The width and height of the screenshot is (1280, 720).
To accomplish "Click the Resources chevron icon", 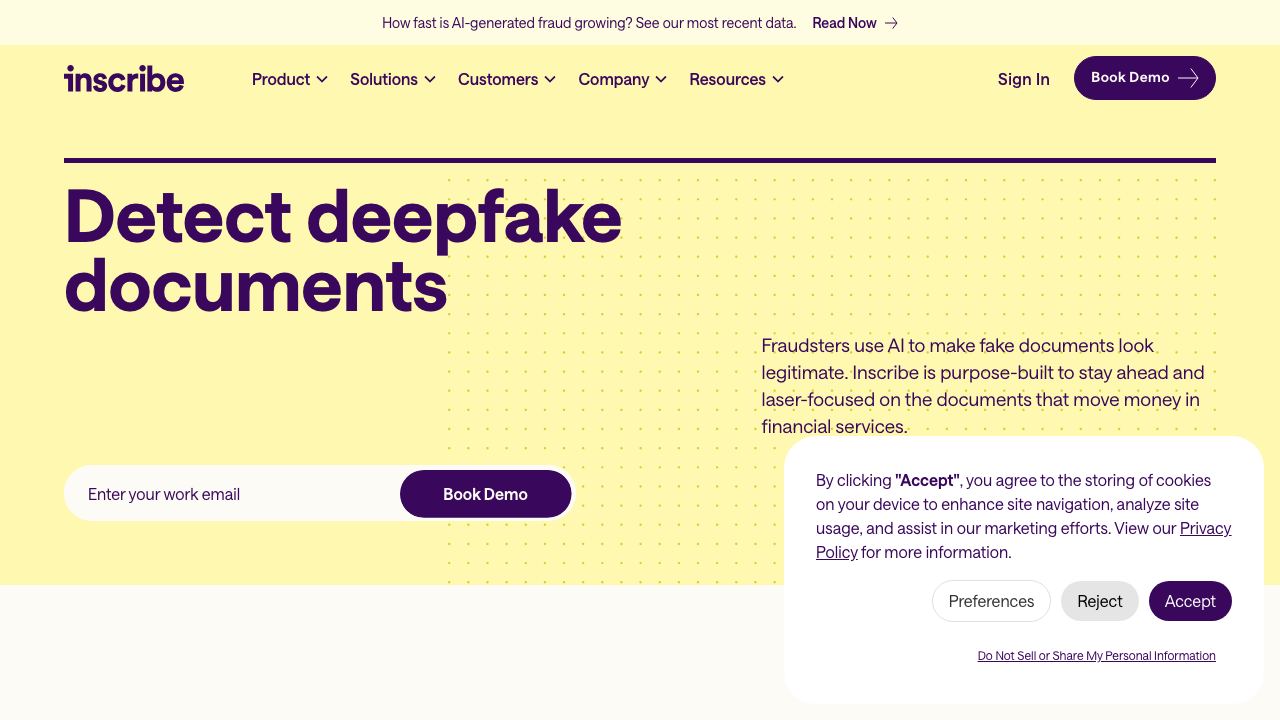I will pos(778,79).
